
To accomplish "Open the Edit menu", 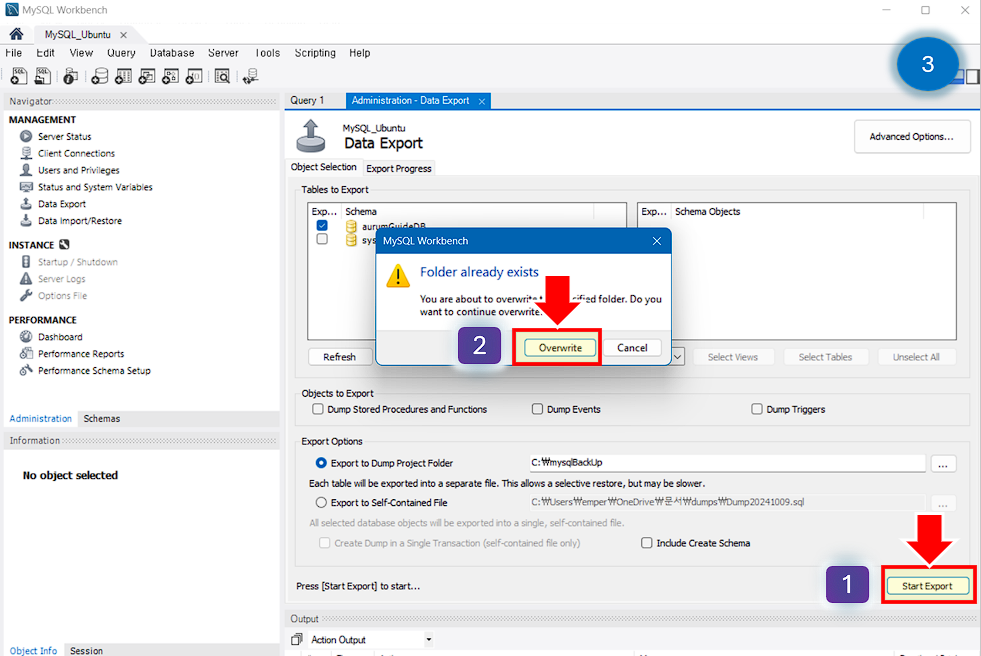I will (45, 53).
